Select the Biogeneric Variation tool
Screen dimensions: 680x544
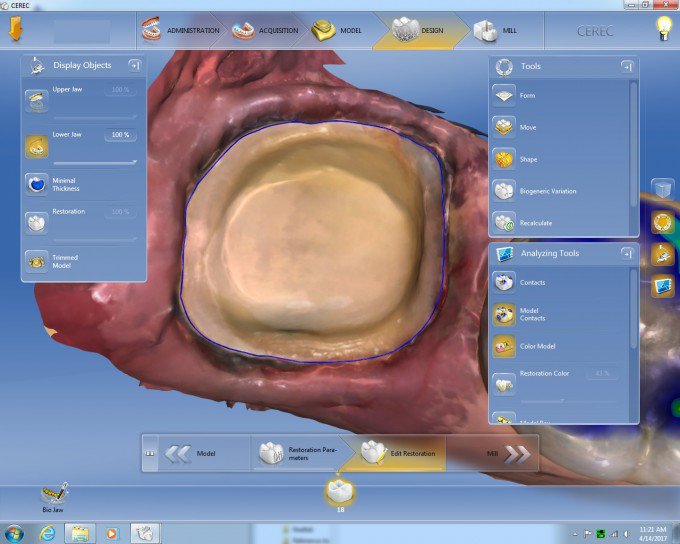point(504,191)
